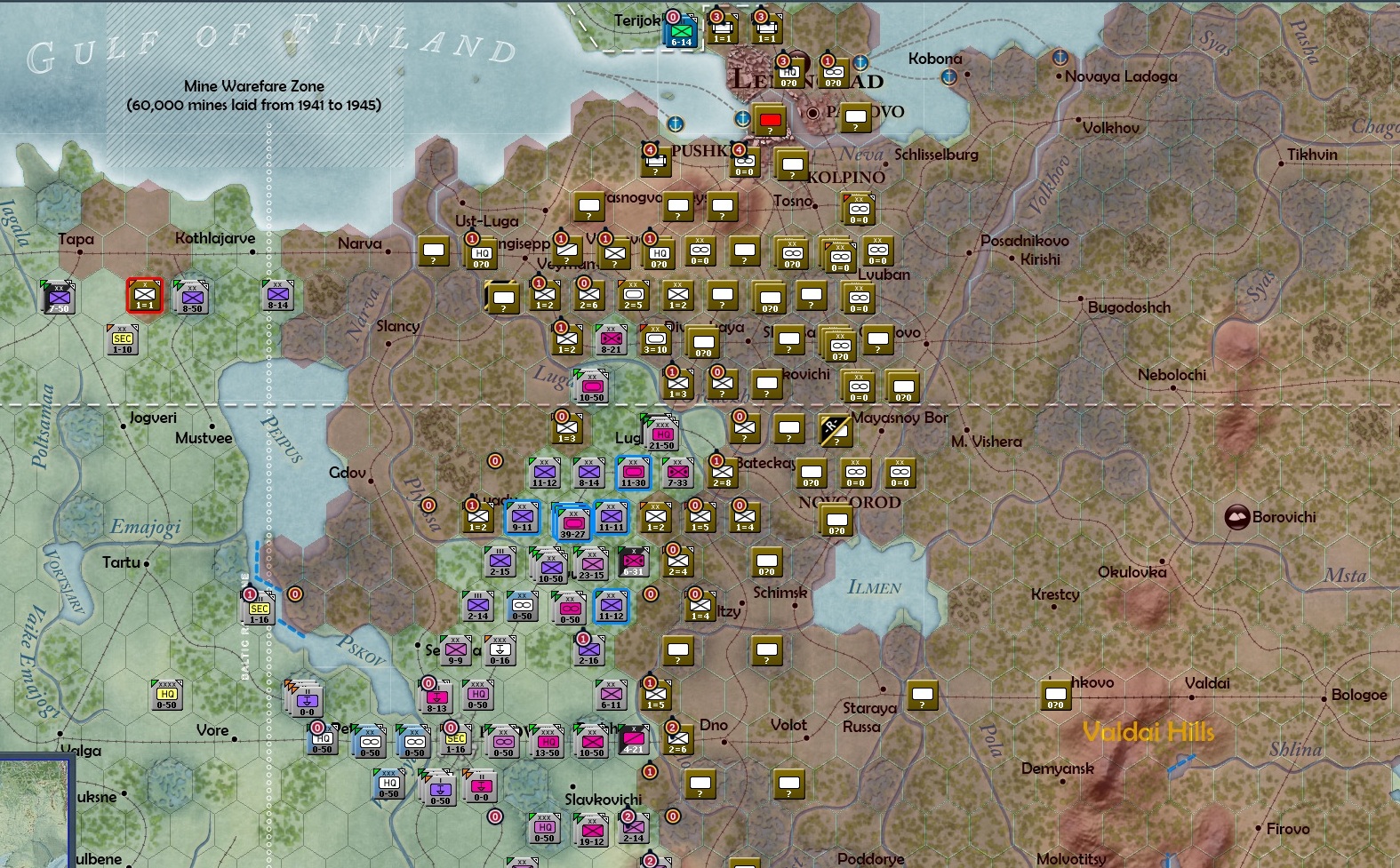Click the 7-50 unit counter west of Tapa
Viewport: 1400px width, 868px height.
pyautogui.click(x=59, y=297)
